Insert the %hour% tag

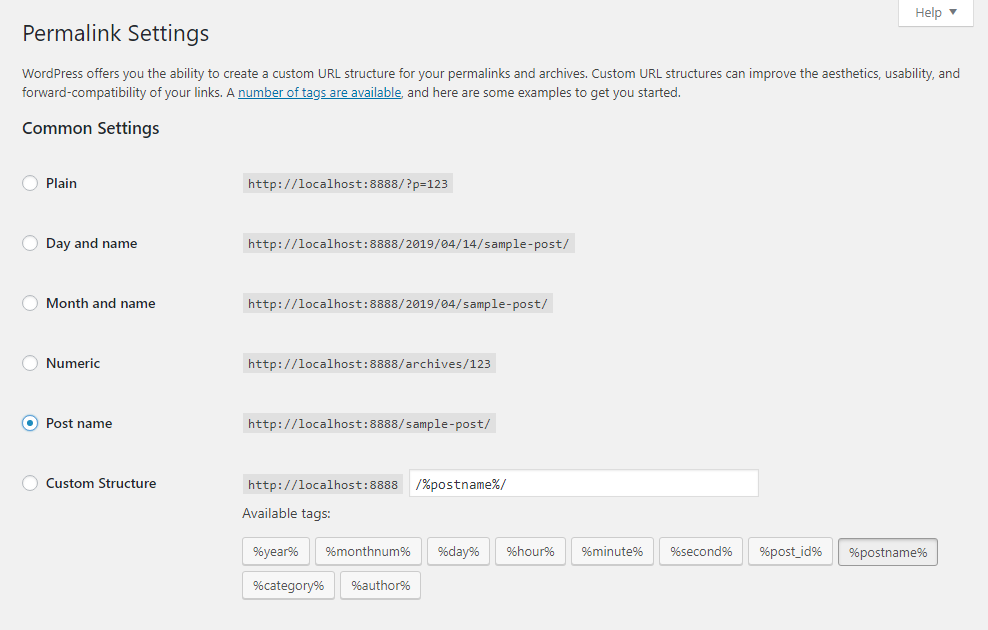[x=530, y=551]
